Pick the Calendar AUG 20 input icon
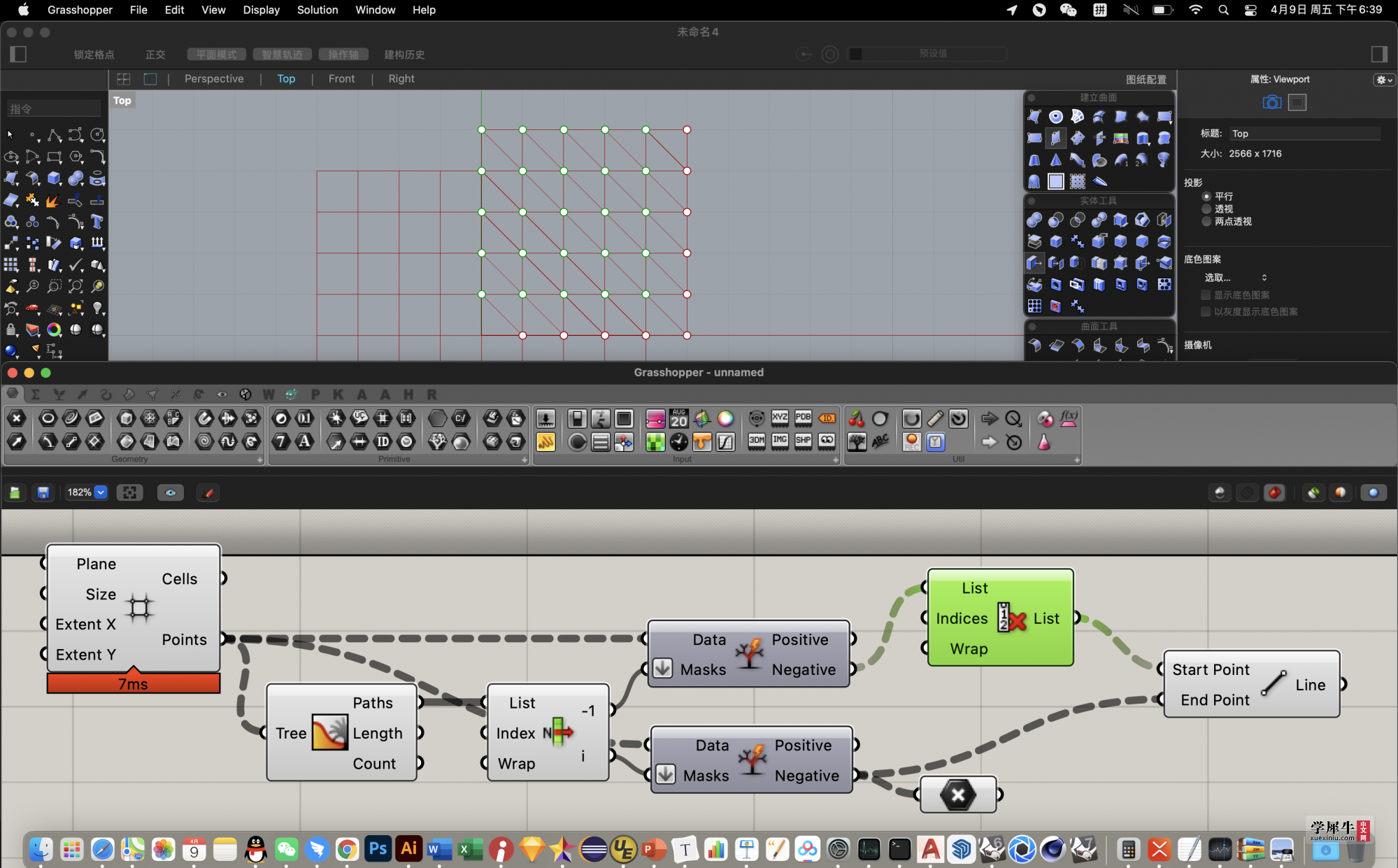 click(679, 418)
